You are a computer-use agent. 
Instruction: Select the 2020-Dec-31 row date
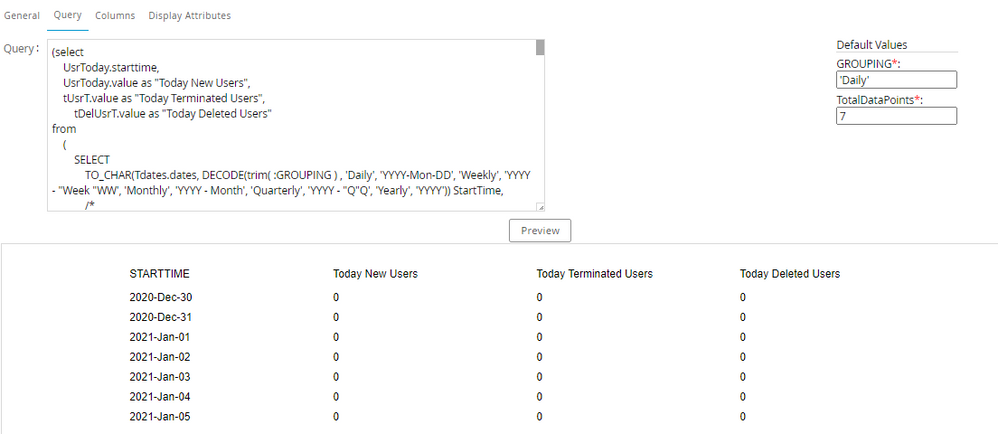pyautogui.click(x=160, y=317)
